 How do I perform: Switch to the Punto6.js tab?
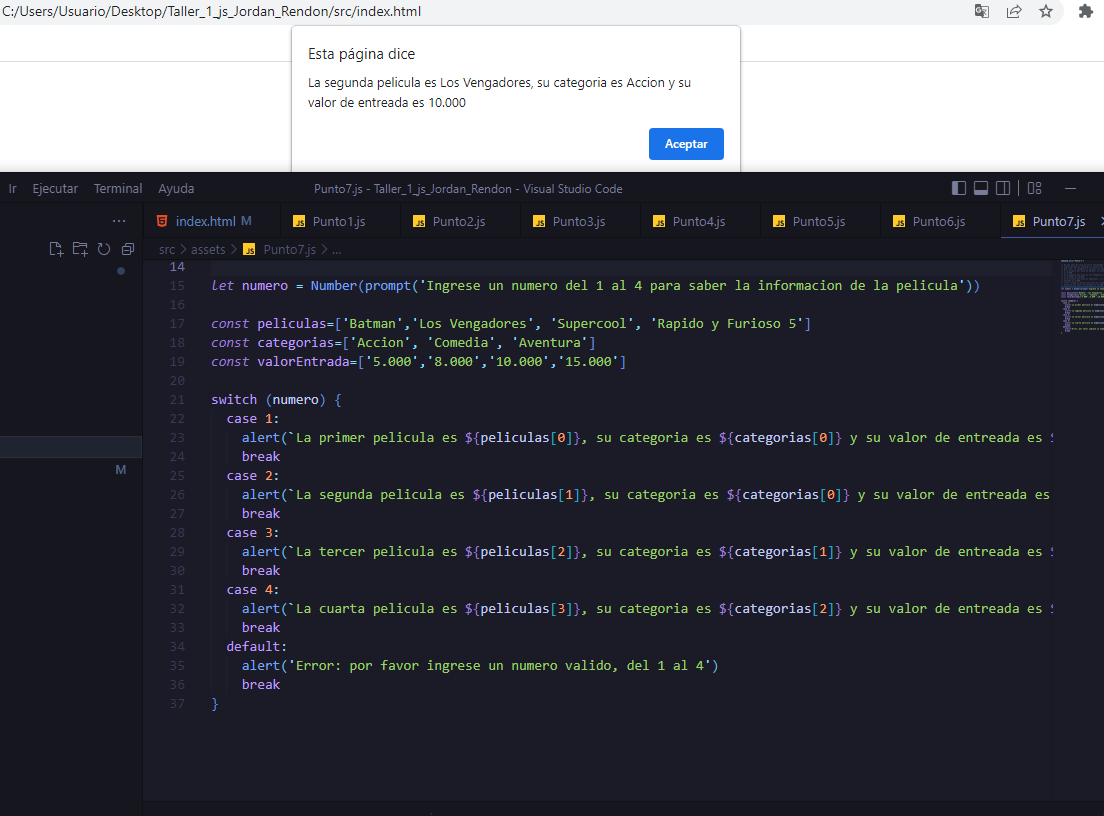940,221
